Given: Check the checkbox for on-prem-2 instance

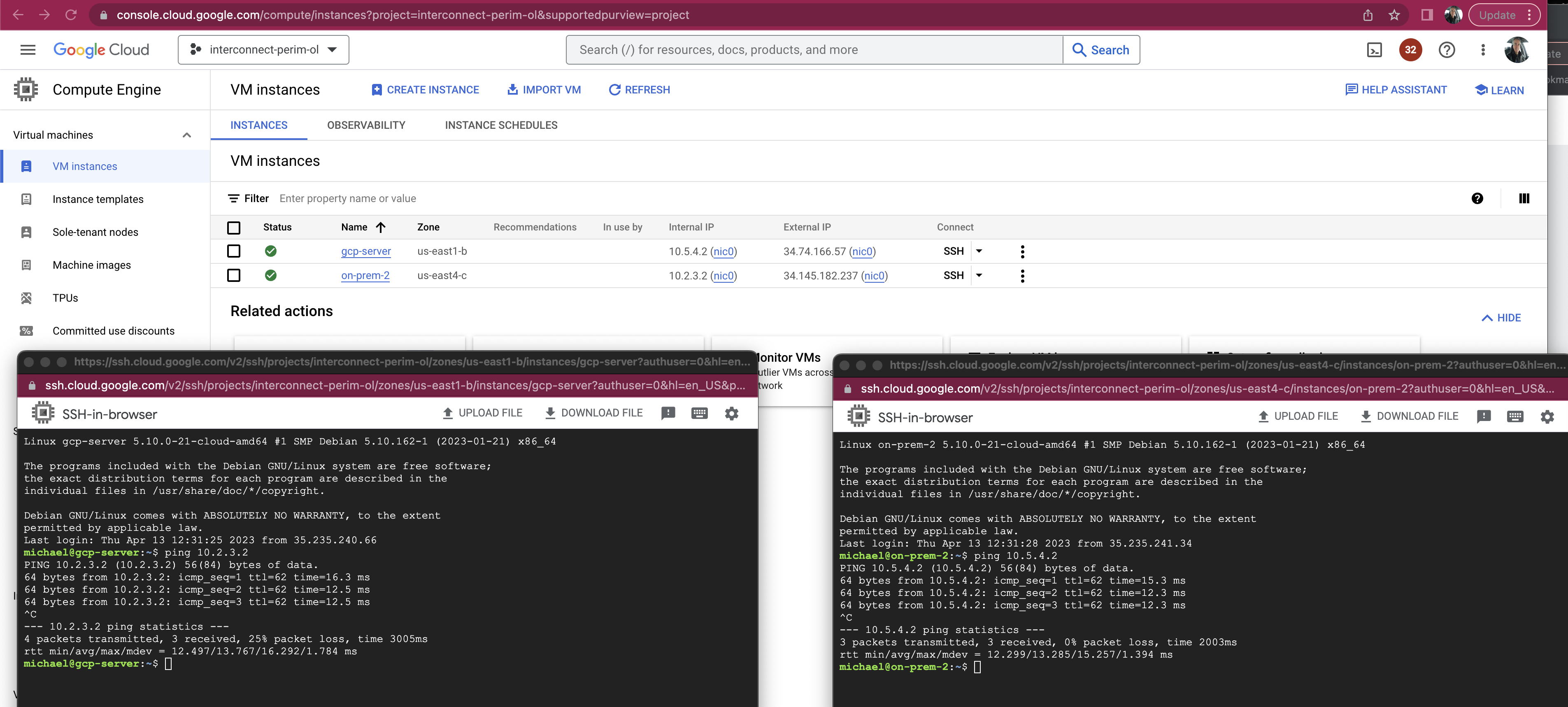Looking at the screenshot, I should pyautogui.click(x=234, y=275).
